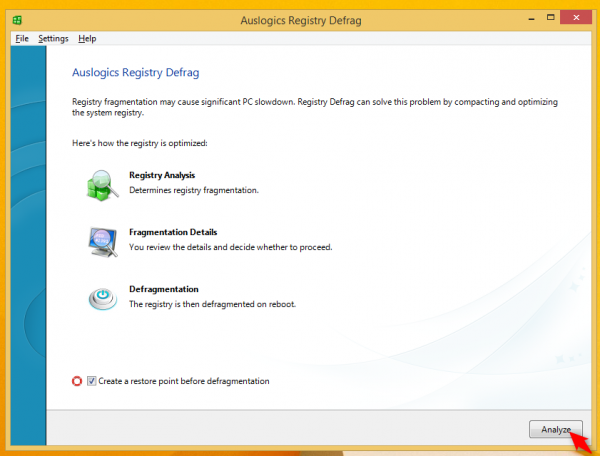Open the Settings menu
600x456 pixels.
click(x=53, y=38)
